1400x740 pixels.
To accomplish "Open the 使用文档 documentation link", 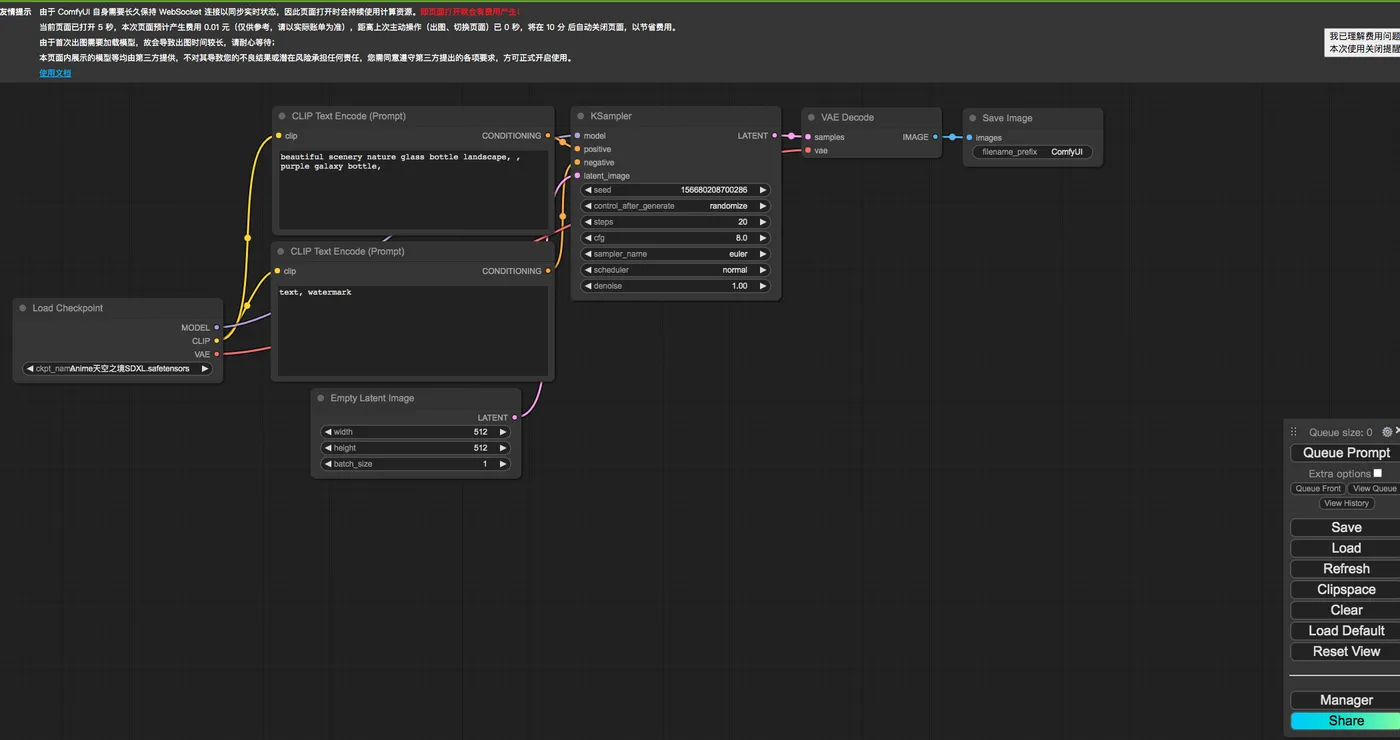I will point(55,73).
